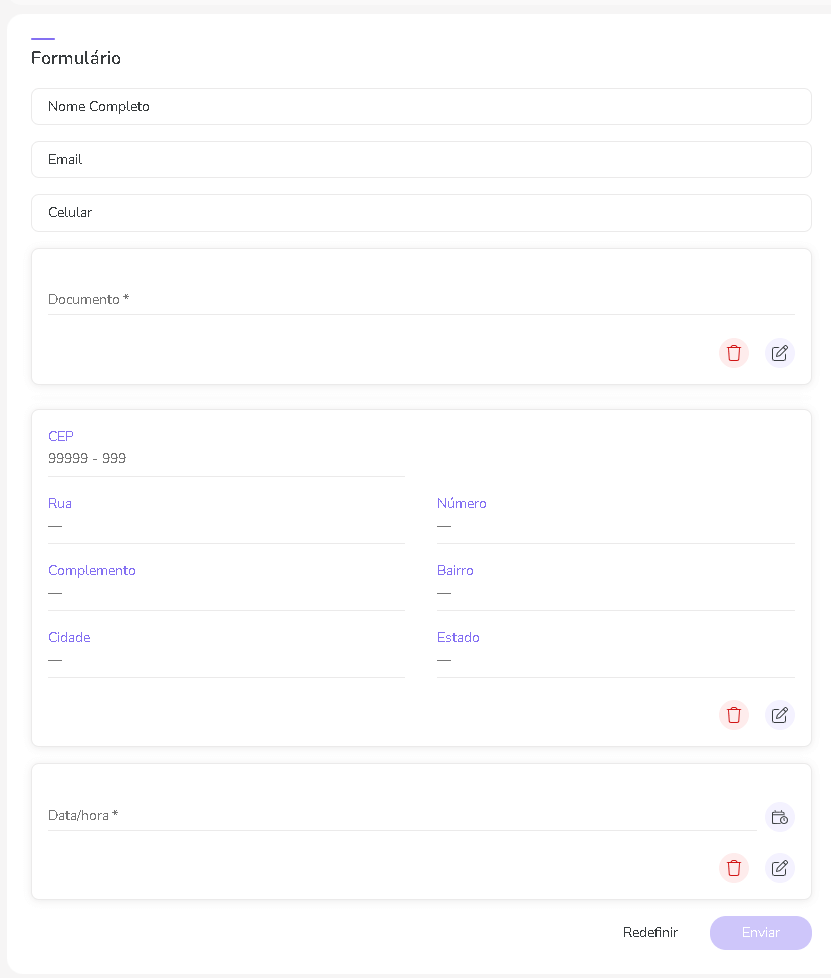Edit the Documento field card
This screenshot has height=978, width=831.
[x=780, y=353]
